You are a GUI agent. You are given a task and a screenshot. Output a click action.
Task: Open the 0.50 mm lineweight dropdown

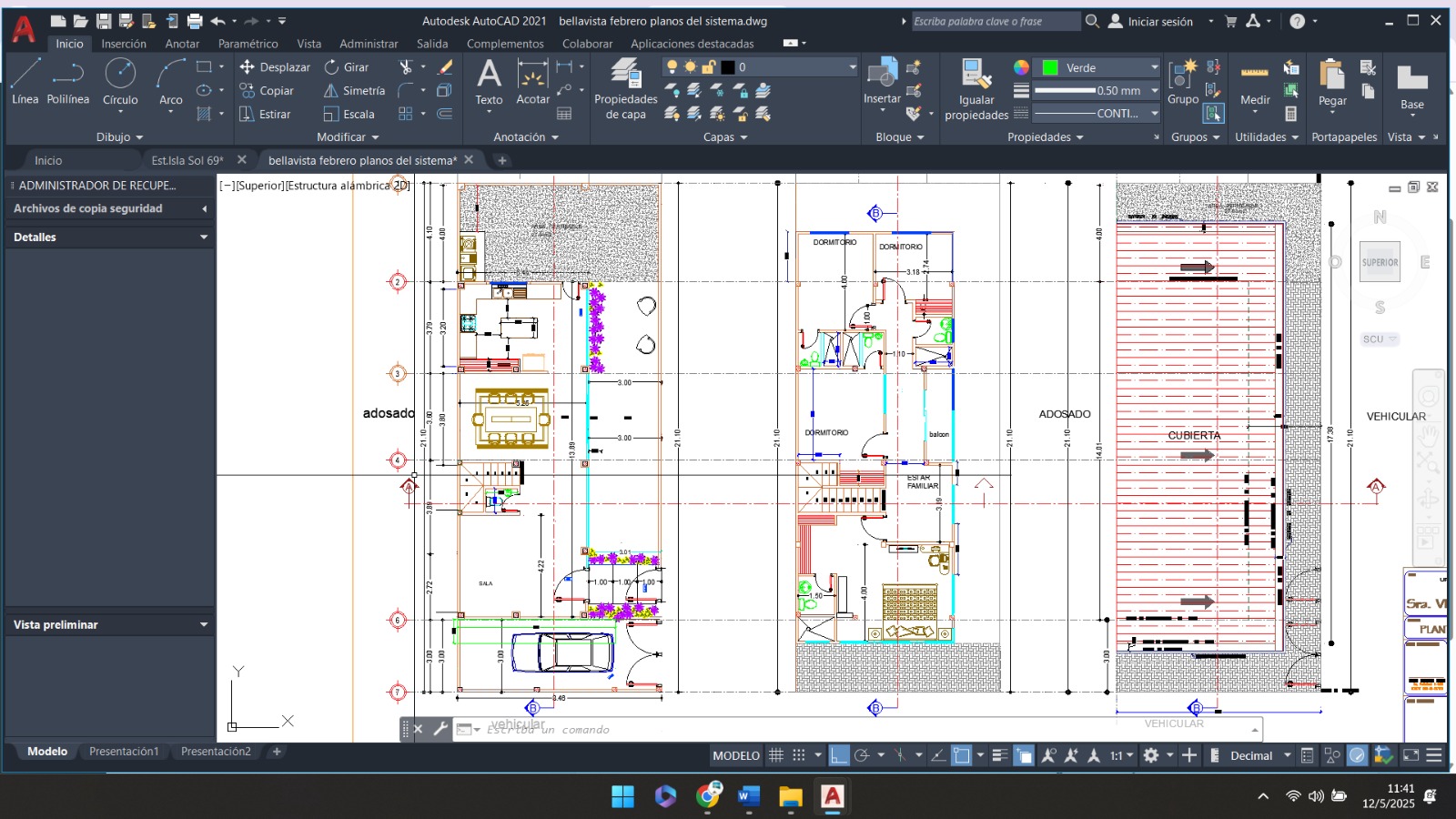pos(1155,91)
